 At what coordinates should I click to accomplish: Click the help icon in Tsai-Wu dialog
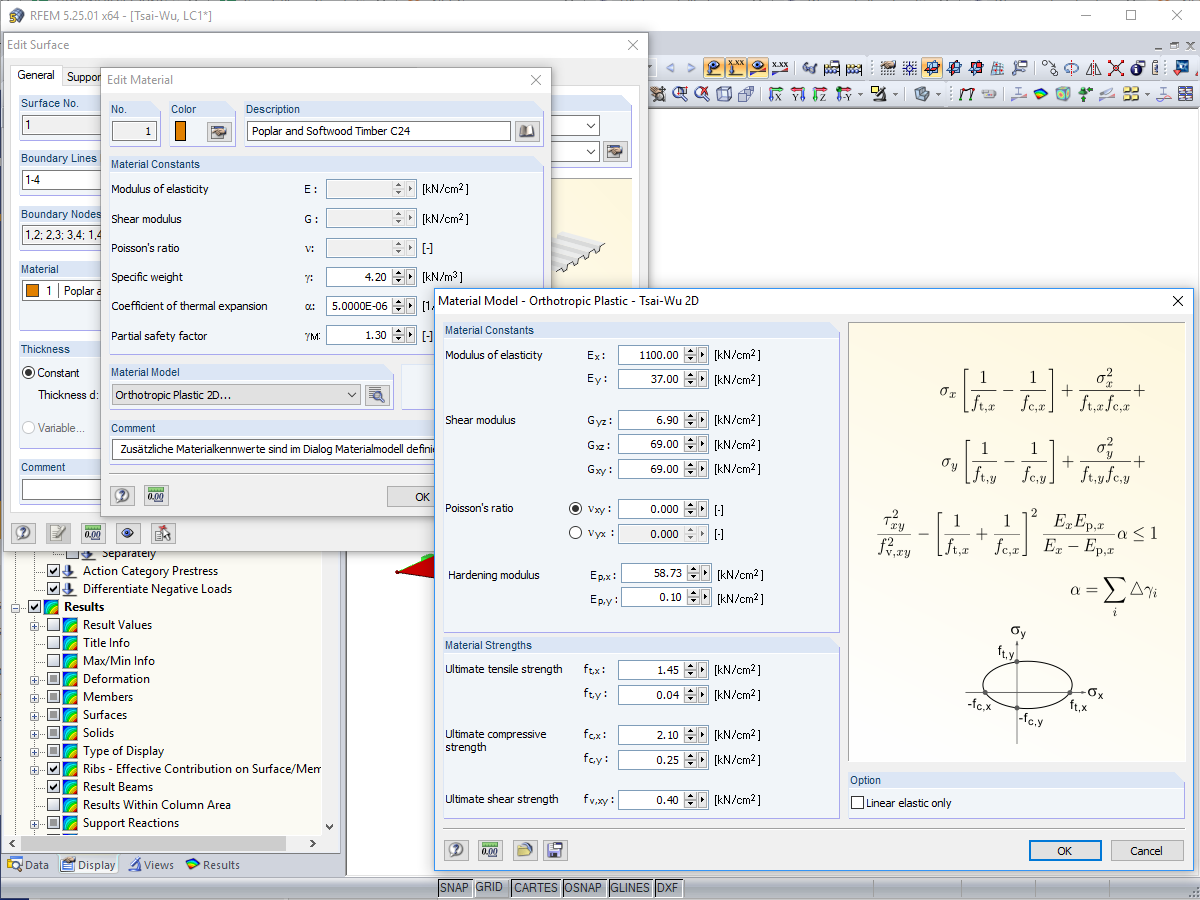tap(457, 850)
